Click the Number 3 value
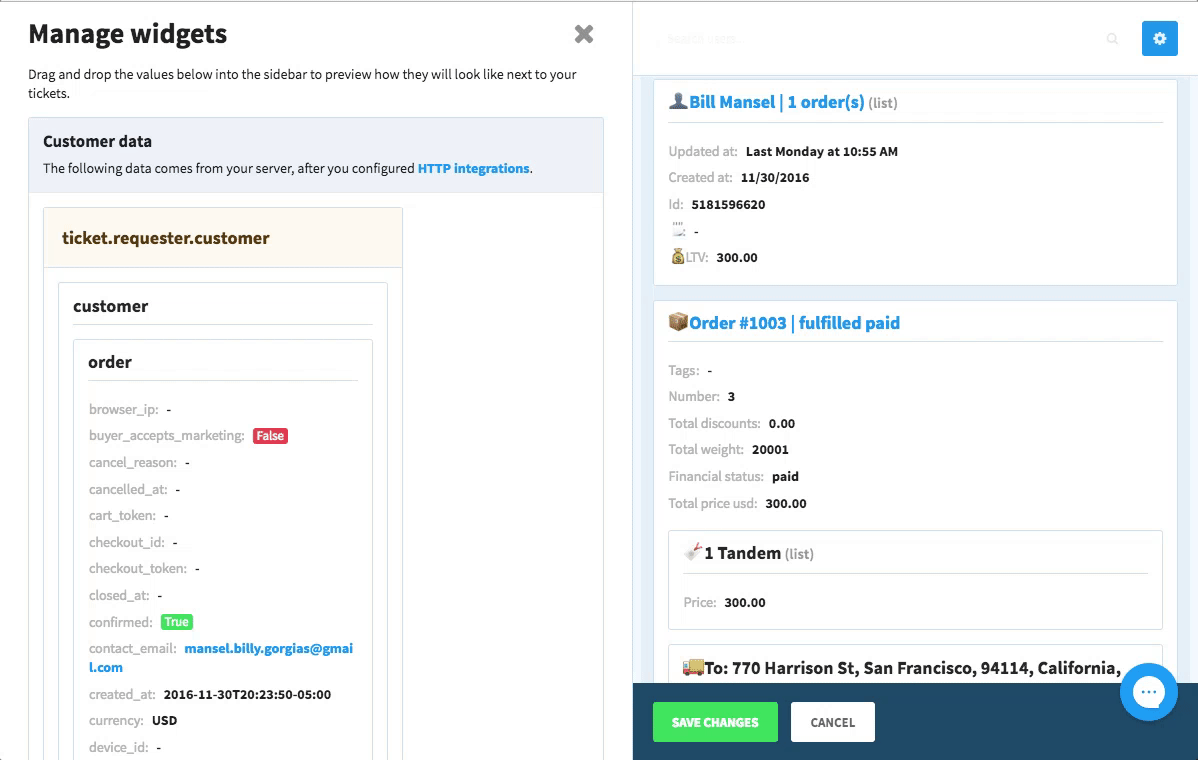1198x760 pixels. point(731,396)
